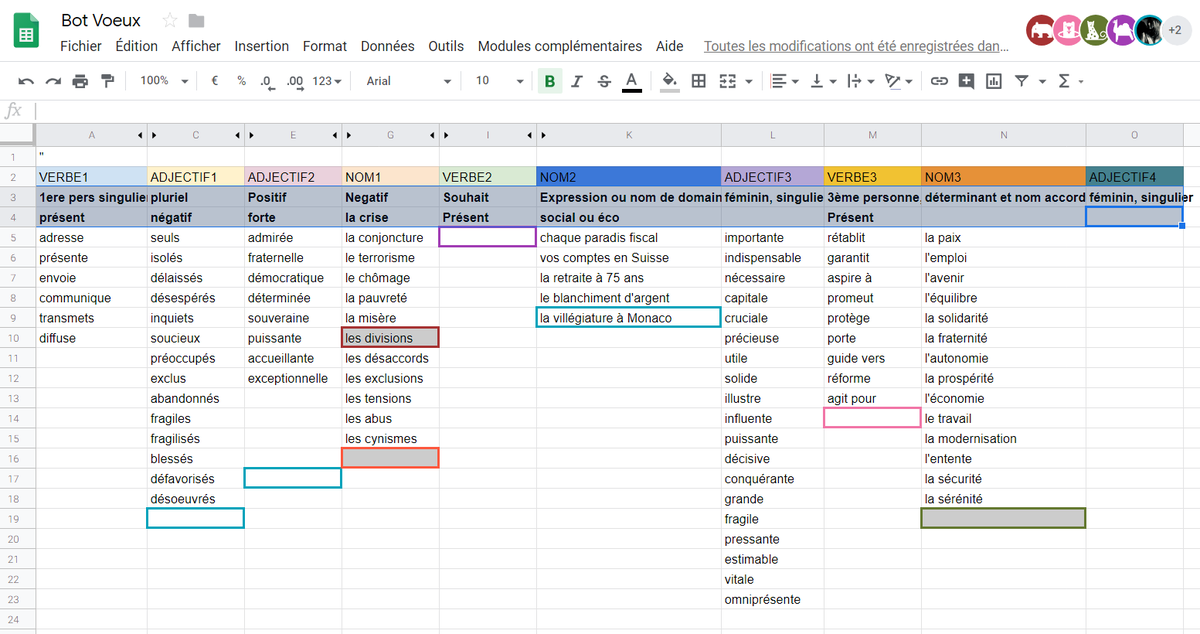Viewport: 1200px width, 634px height.
Task: Select the ADJECTIF4 header cell
Action: point(1135,177)
